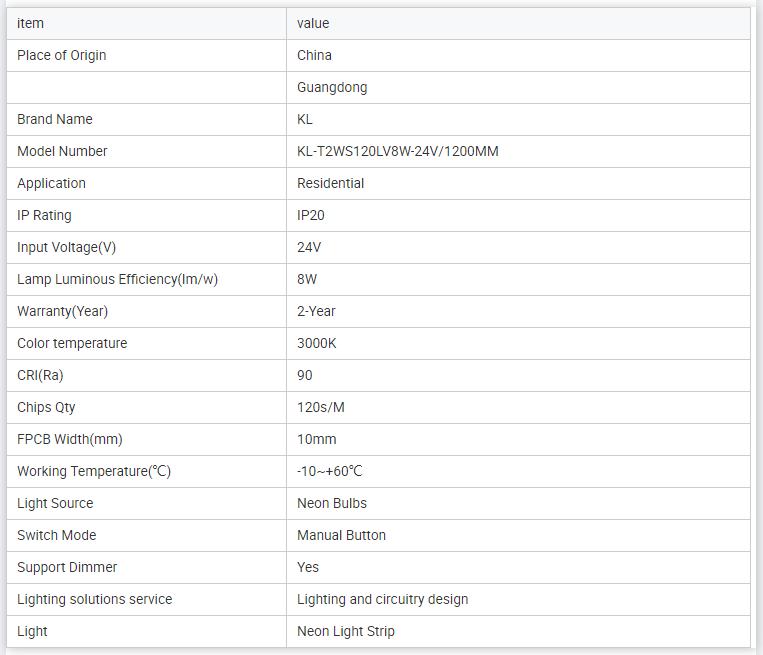Click the 'Manual Button' switch mode value

341,535
